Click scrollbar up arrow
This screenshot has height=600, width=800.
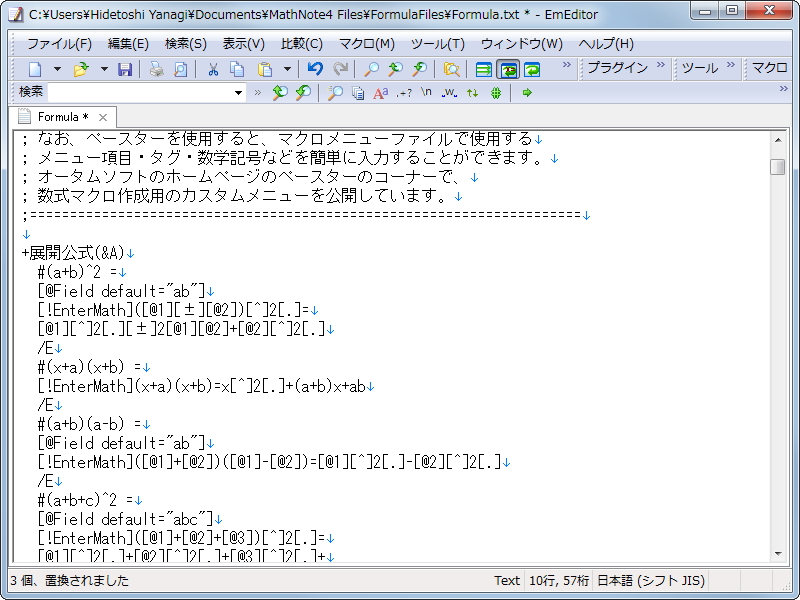(778, 139)
